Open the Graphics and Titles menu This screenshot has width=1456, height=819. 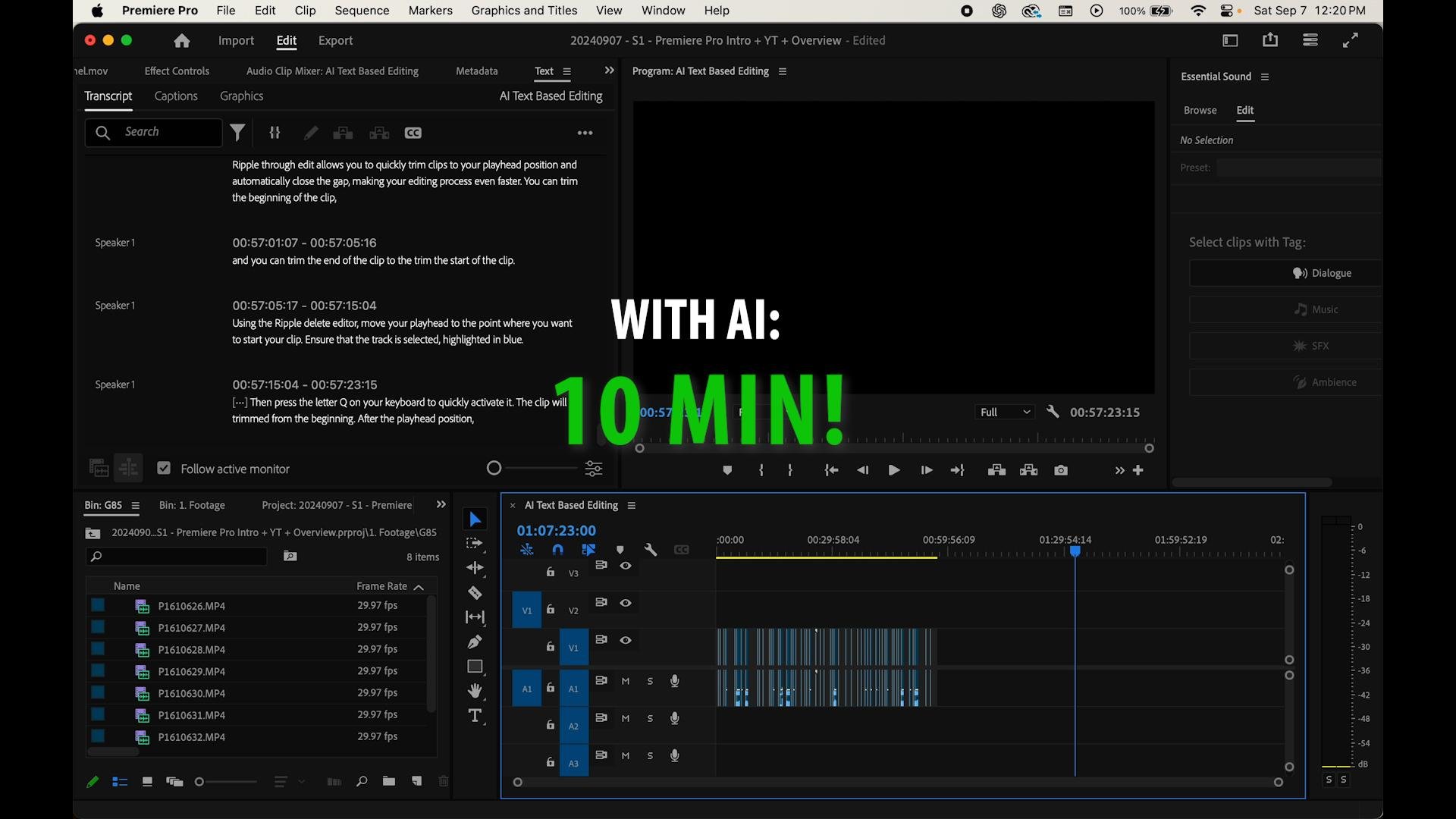524,11
